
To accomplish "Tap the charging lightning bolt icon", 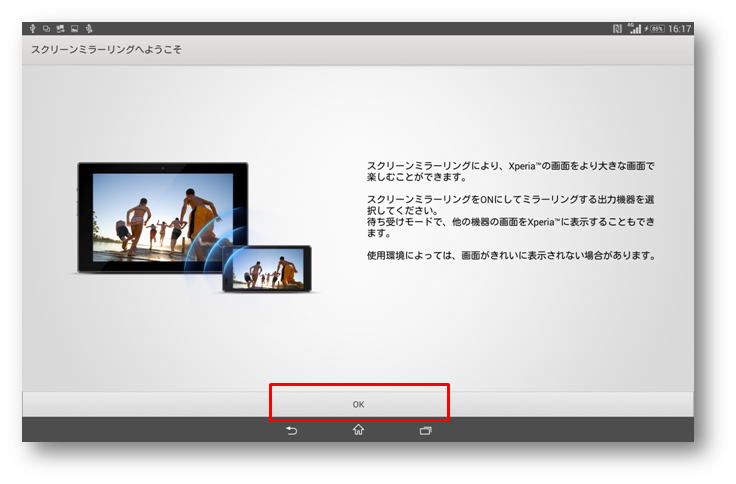I will coord(646,29).
